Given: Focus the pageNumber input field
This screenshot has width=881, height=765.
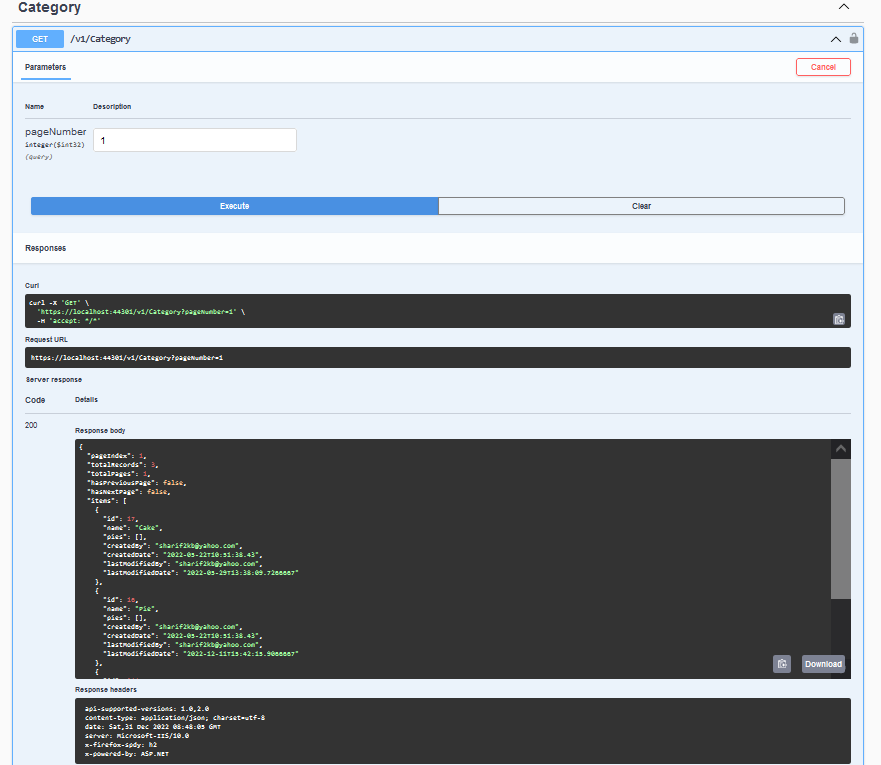Looking at the screenshot, I should point(195,141).
